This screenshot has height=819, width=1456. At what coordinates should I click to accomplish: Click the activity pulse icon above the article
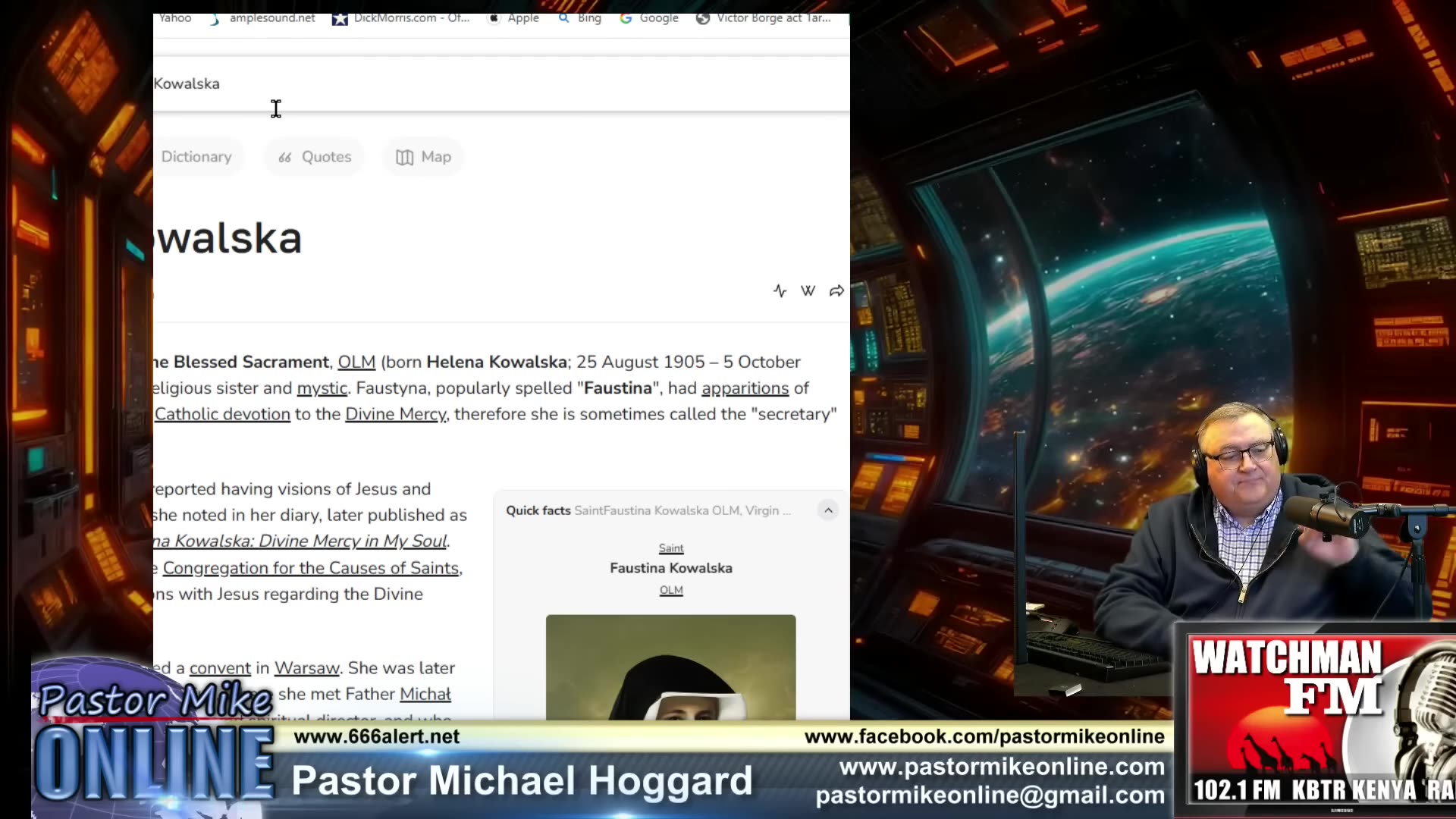tap(780, 291)
